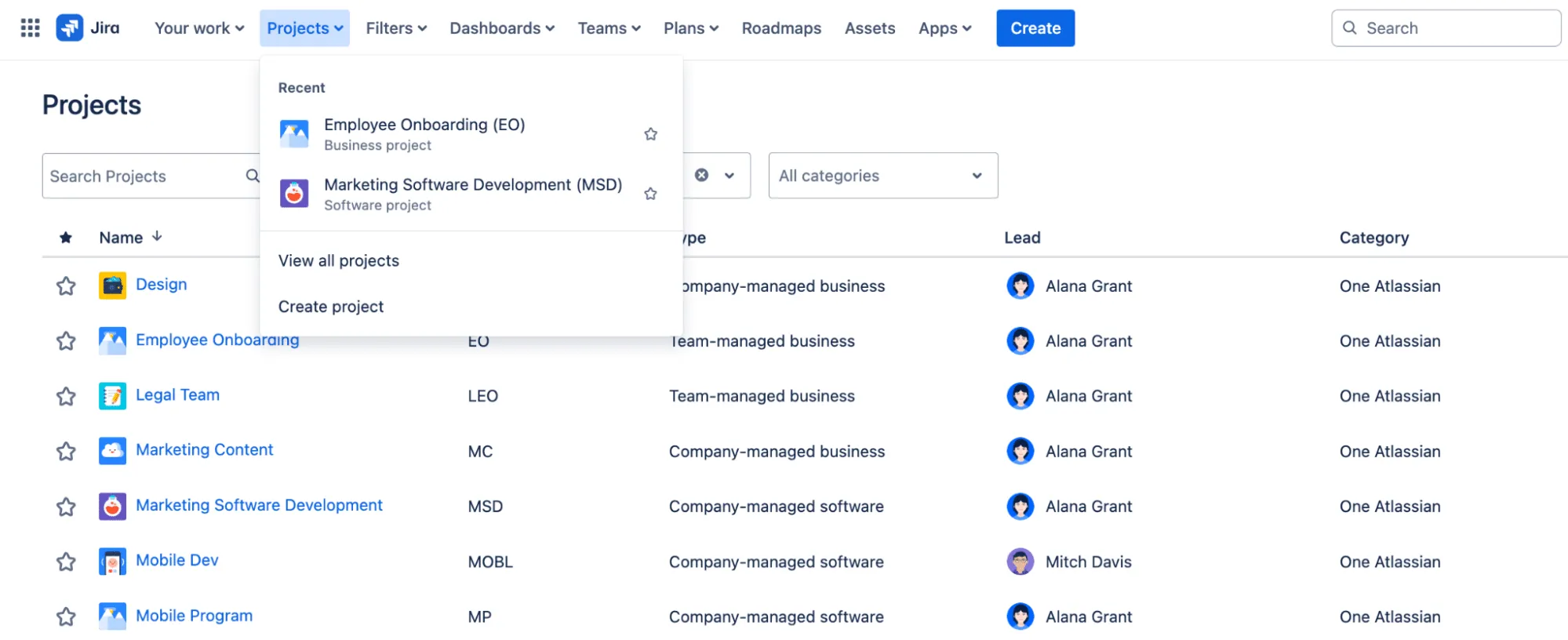1568x640 pixels.
Task: Choose Create project in the dropdown
Action: 331,307
